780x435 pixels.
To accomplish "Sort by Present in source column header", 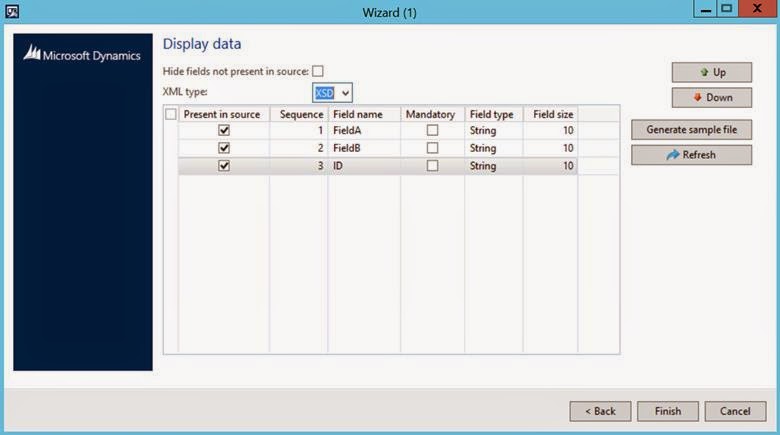I will [x=224, y=114].
